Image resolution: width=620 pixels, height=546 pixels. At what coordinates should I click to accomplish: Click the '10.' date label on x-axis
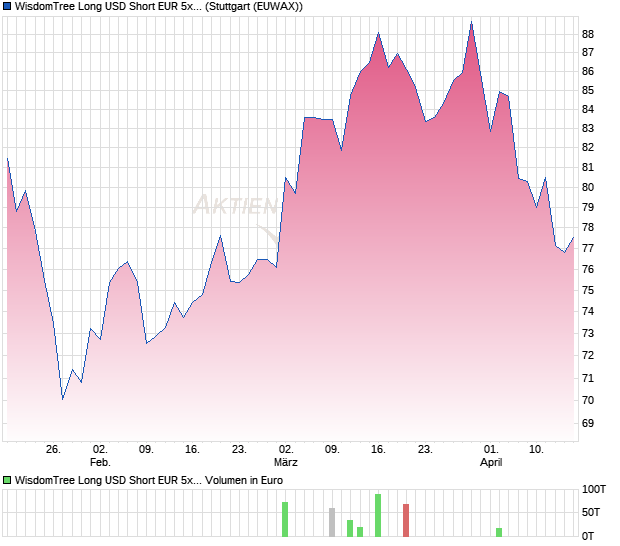click(536, 450)
